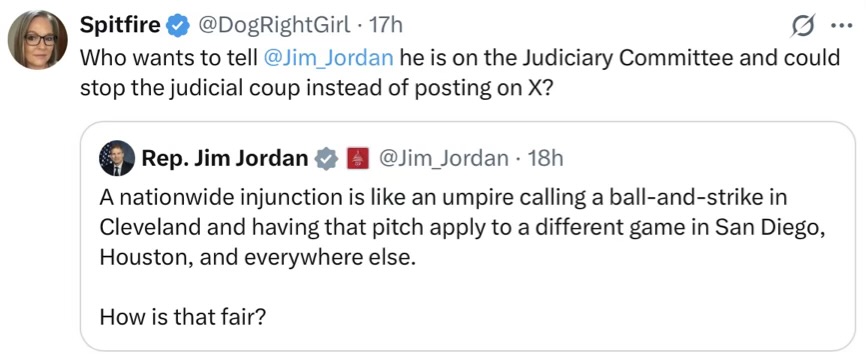This screenshot has width=866, height=360.
Task: Open @Jim_Jordan handle in quoted post
Action: click(444, 159)
